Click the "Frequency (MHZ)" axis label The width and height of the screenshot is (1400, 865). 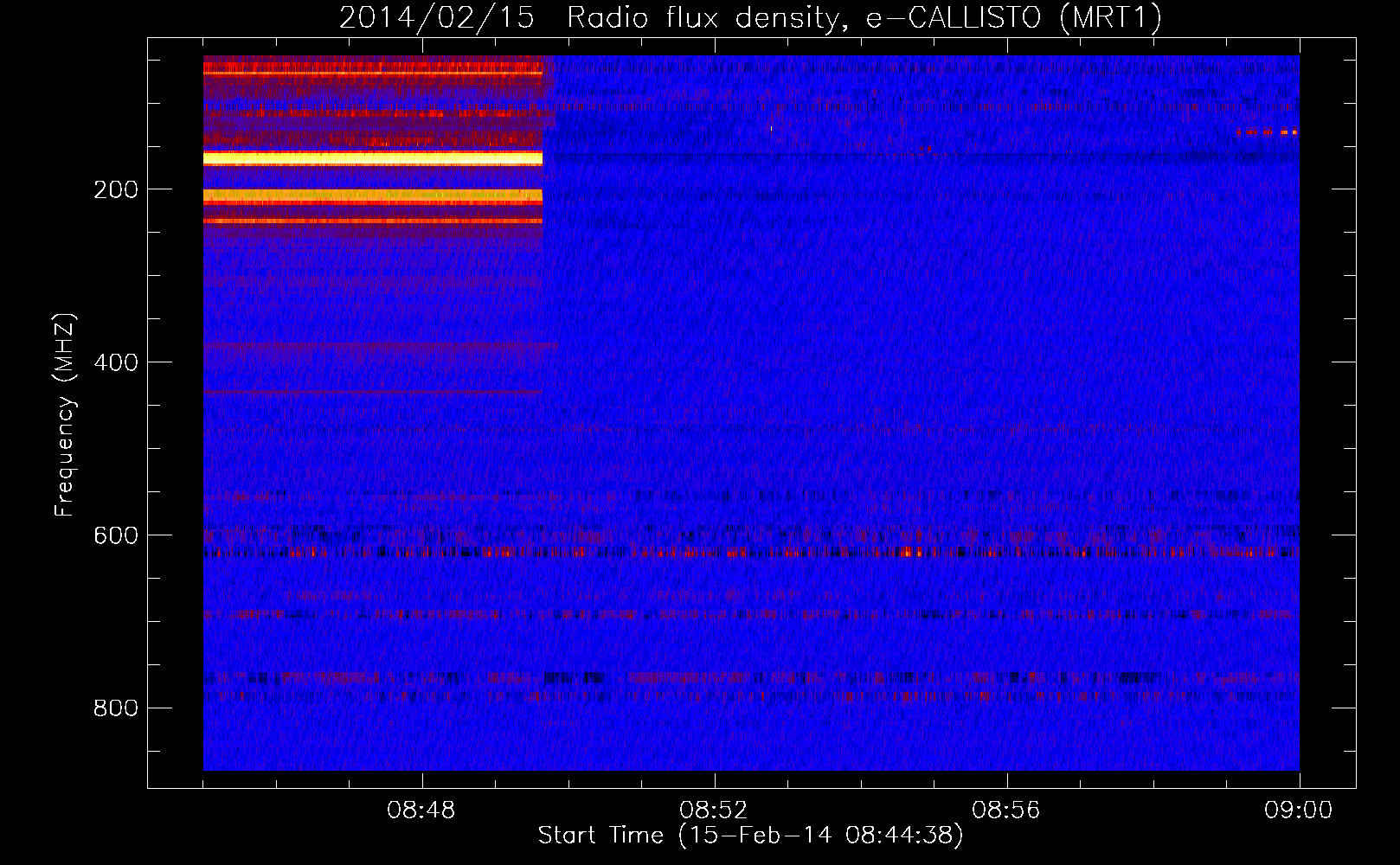click(65, 415)
